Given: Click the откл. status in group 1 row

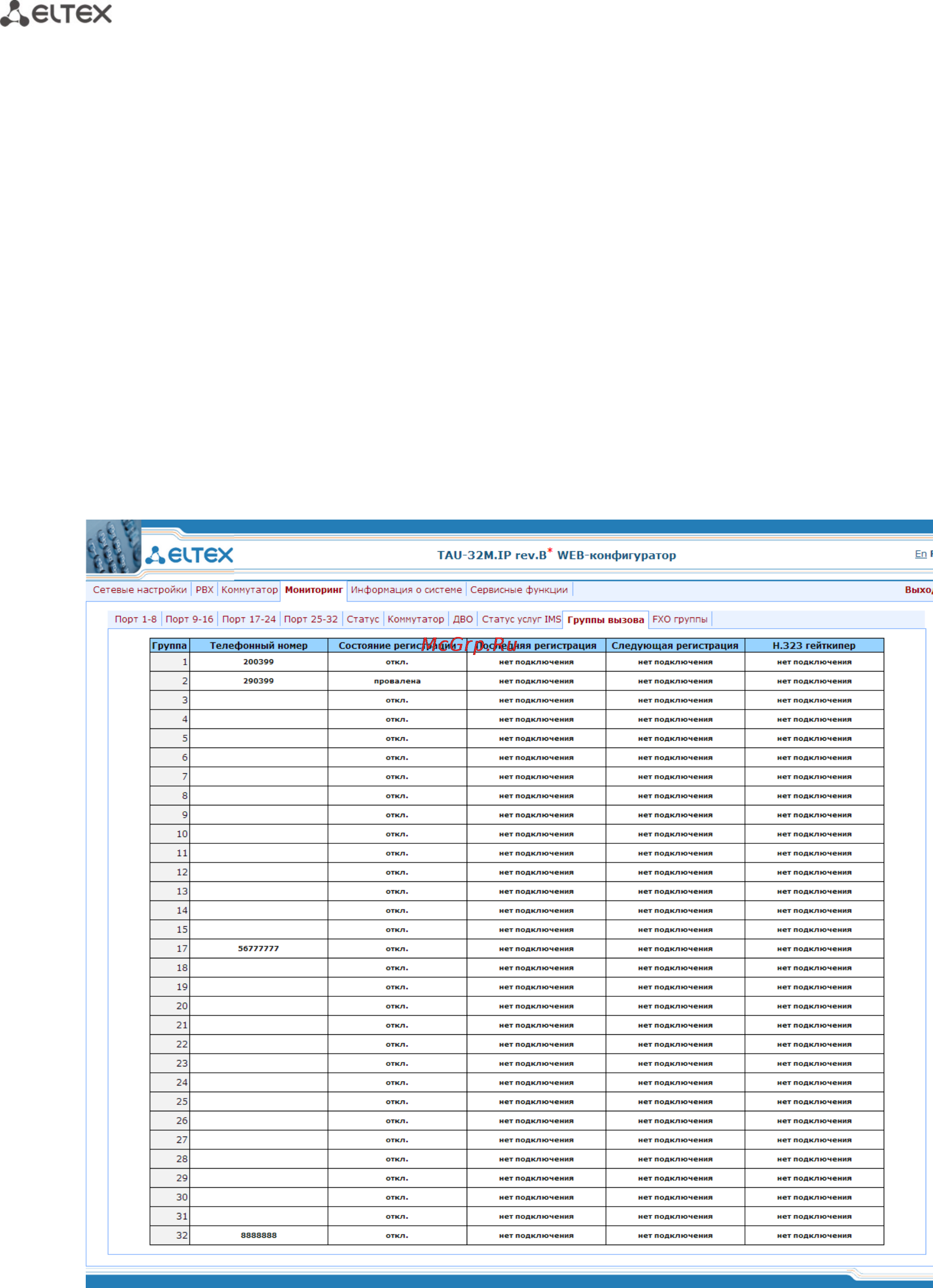Looking at the screenshot, I should point(397,662).
